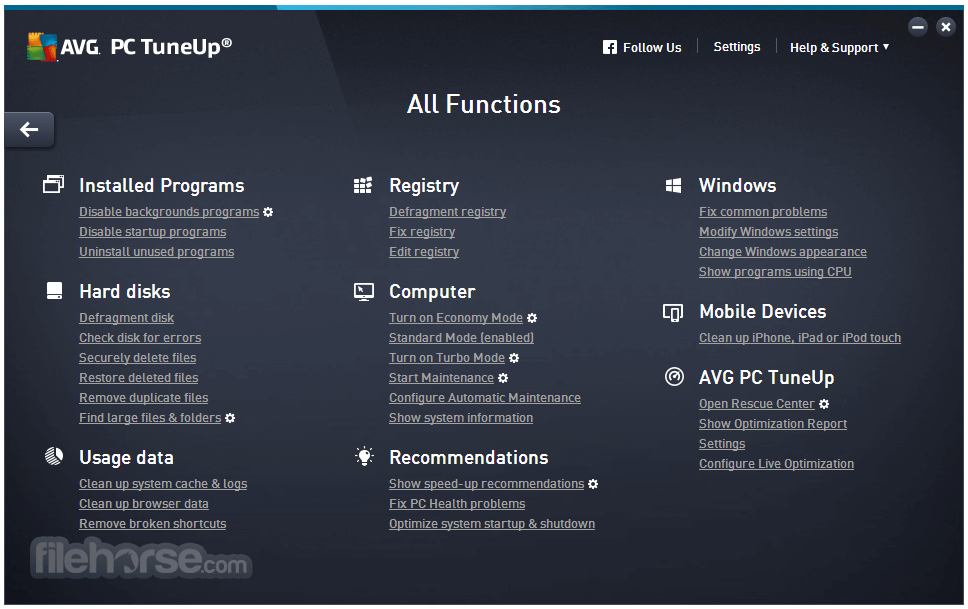This screenshot has width=968, height=609.
Task: Launch Defragment registry
Action: [x=448, y=212]
